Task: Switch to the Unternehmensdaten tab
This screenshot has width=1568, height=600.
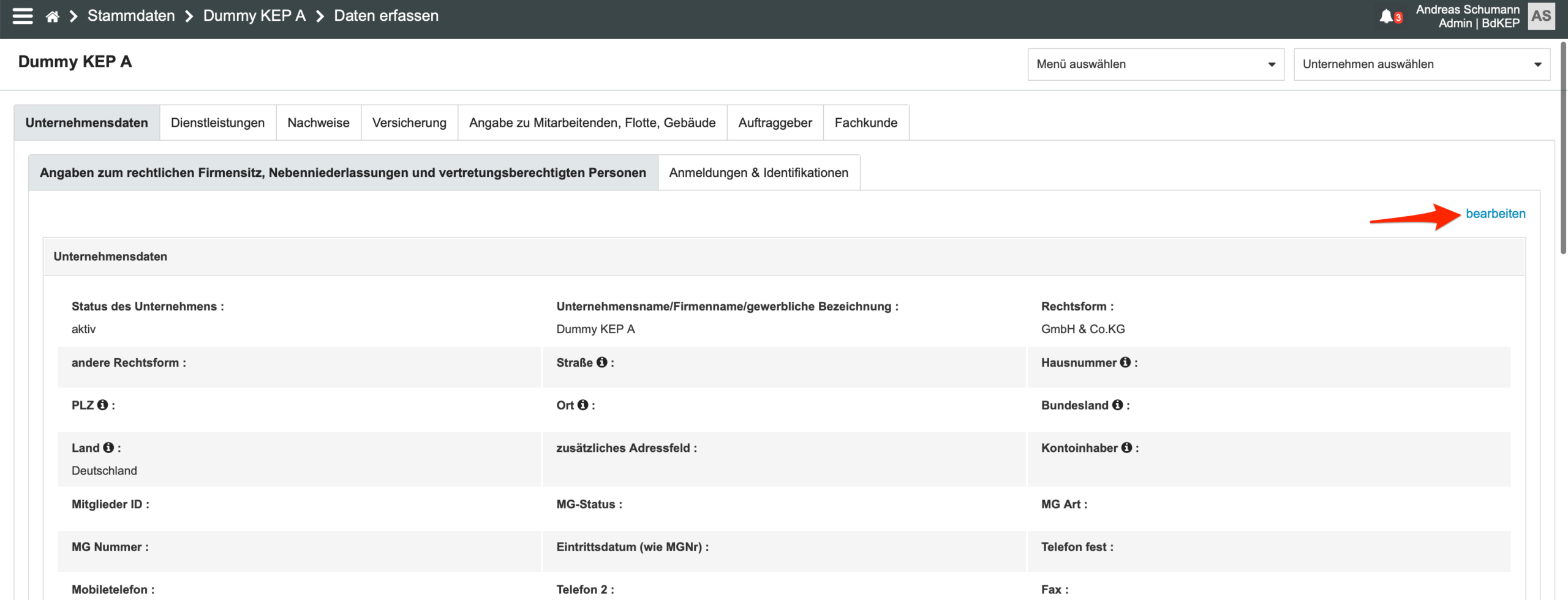Action: point(87,122)
